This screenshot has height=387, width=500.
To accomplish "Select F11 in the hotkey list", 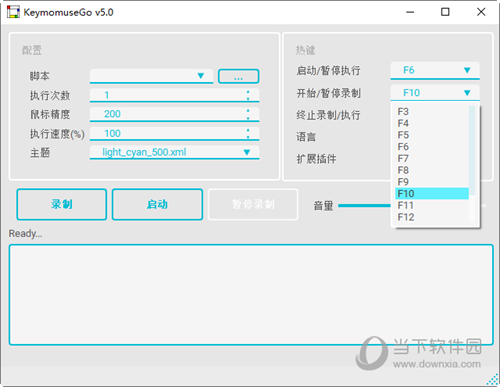I will click(x=432, y=205).
